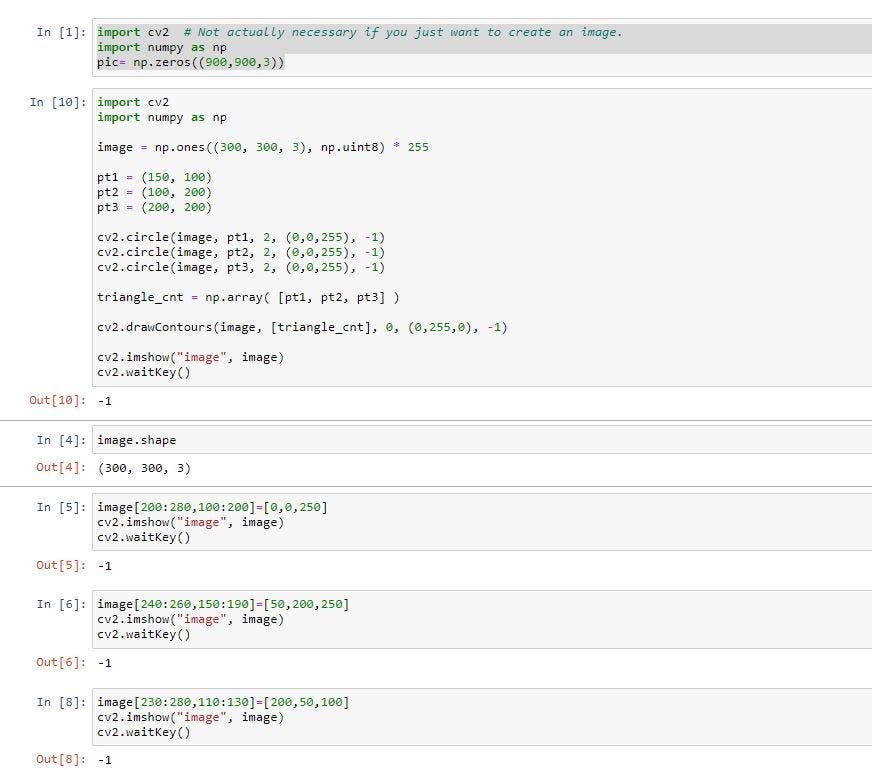
Task: Click the In [8]: prompt label
Action: click(x=61, y=702)
